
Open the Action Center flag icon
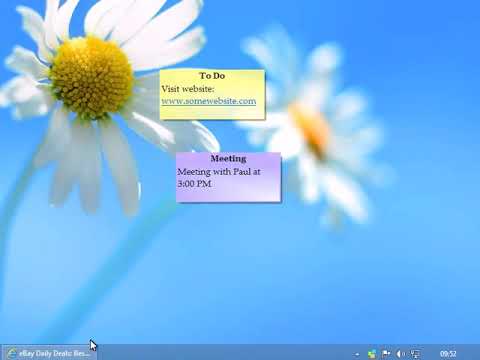point(386,353)
